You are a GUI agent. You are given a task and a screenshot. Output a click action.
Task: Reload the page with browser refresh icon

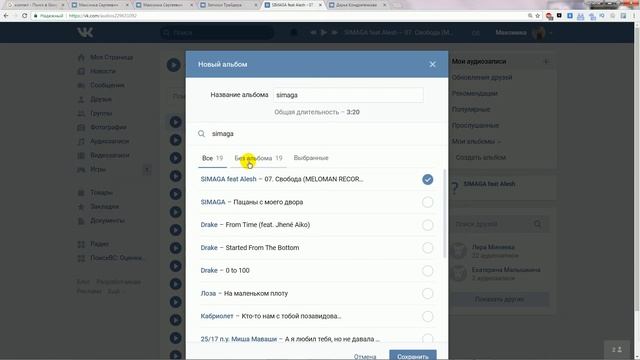(24, 16)
